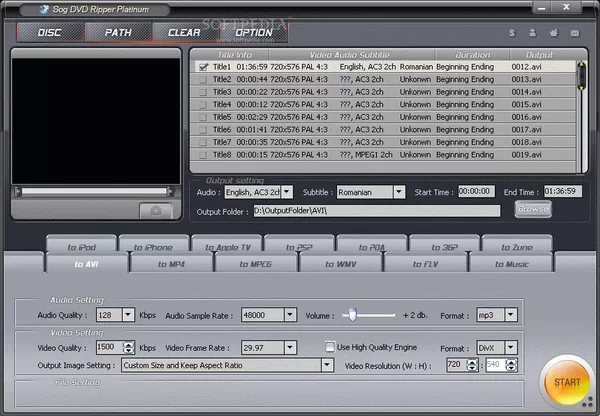The width and height of the screenshot is (600, 416).
Task: Click the orange START button
Action: (567, 382)
